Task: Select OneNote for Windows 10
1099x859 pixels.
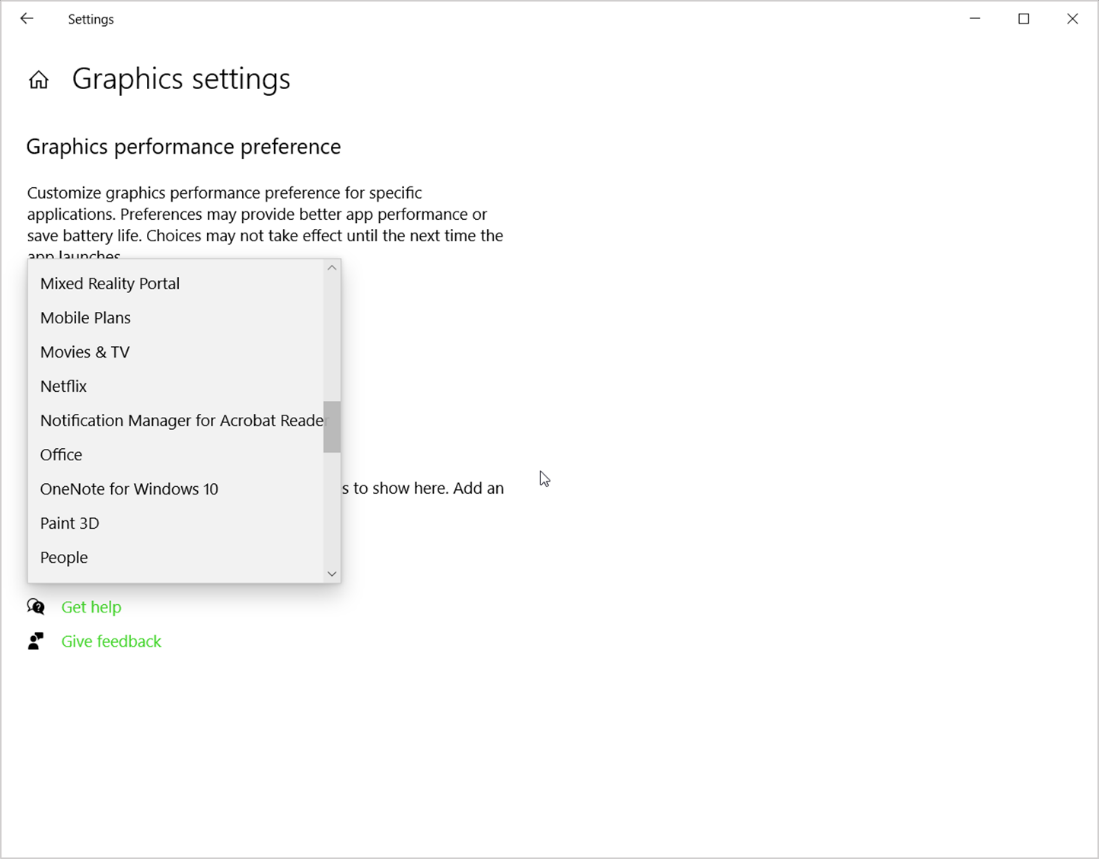Action: click(129, 488)
